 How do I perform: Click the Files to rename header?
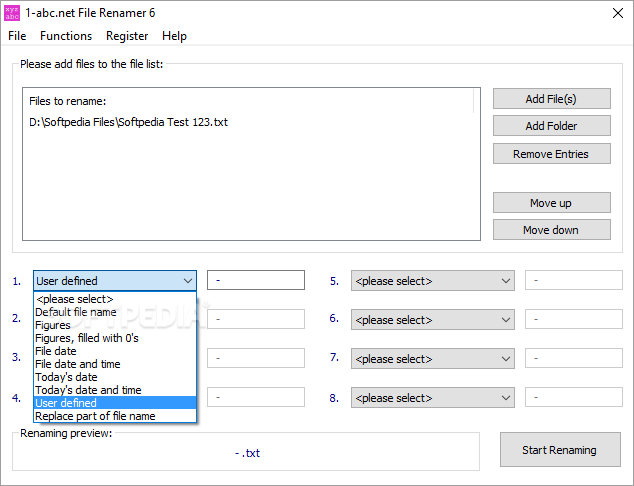(68, 101)
